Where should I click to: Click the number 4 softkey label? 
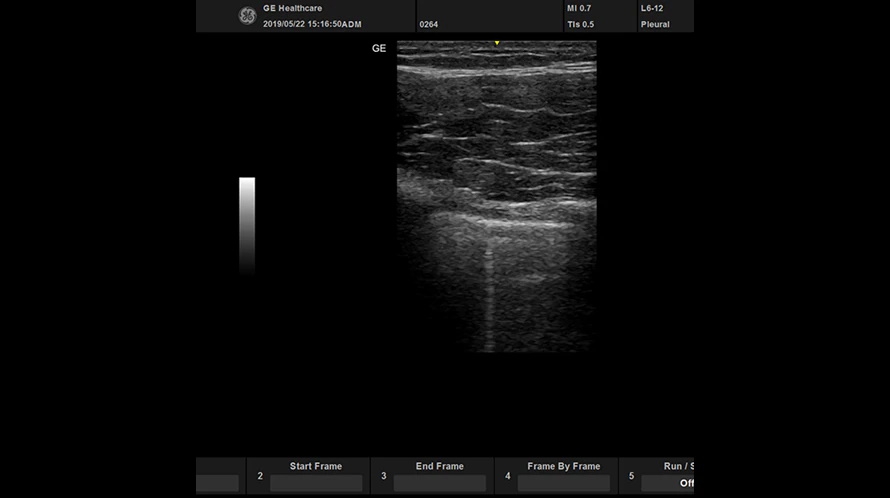(507, 476)
